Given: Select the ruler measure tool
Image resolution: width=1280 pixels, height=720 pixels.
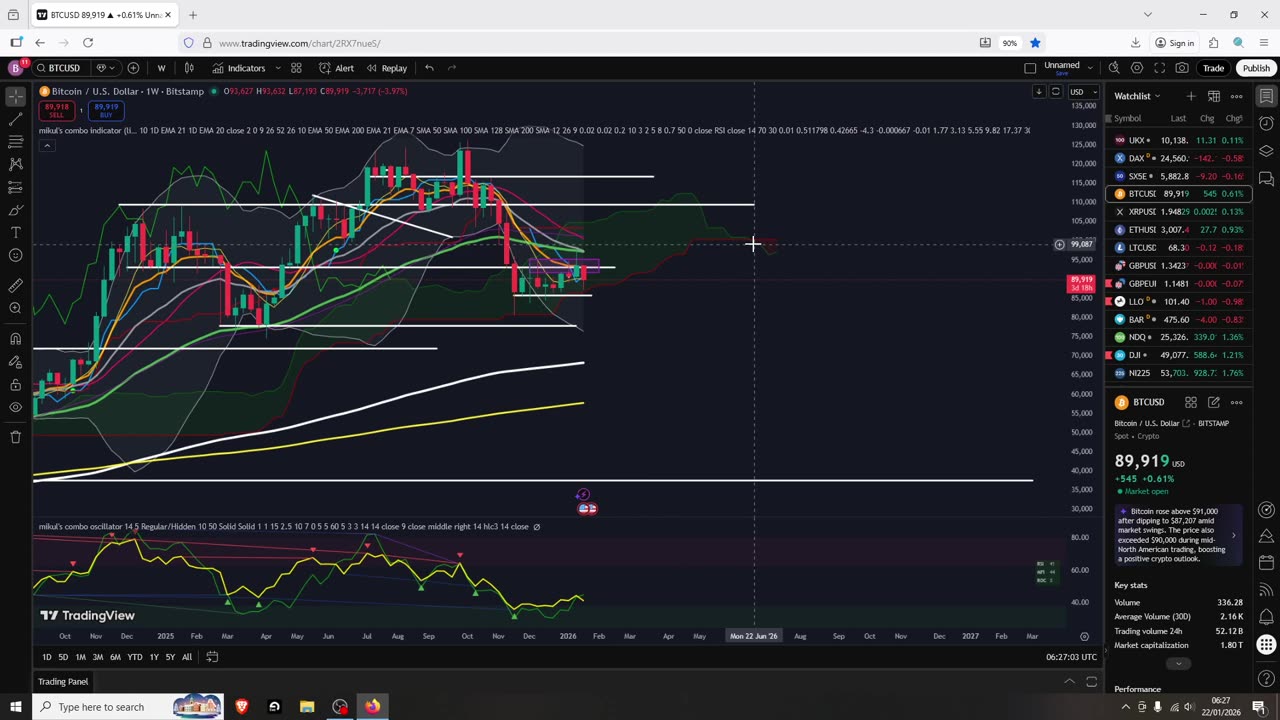Looking at the screenshot, I should 16,285.
